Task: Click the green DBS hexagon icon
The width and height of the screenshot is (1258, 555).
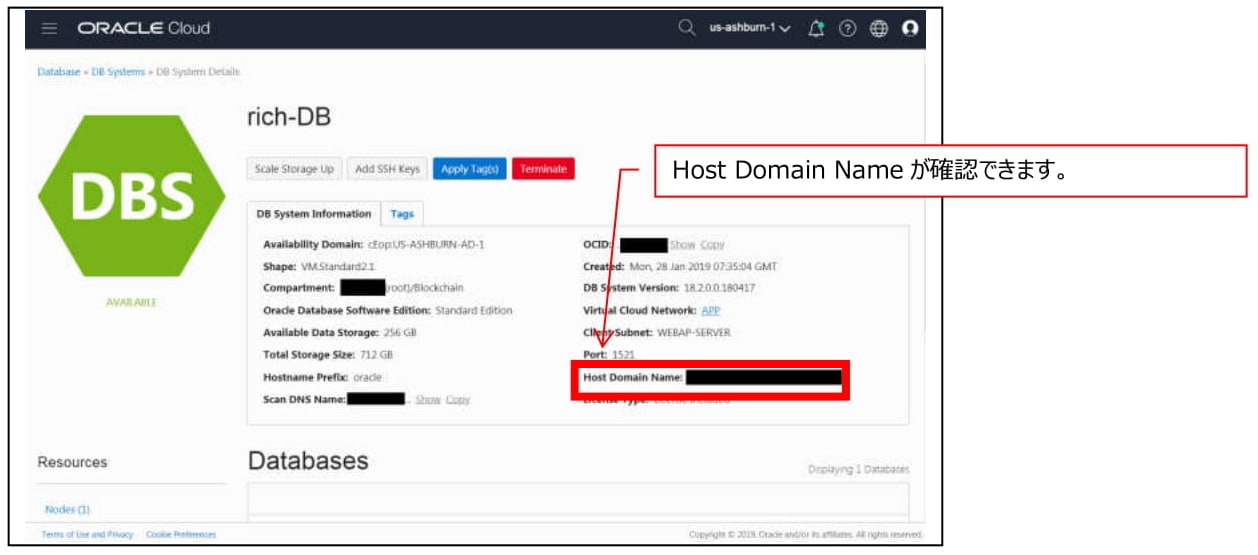Action: point(132,196)
